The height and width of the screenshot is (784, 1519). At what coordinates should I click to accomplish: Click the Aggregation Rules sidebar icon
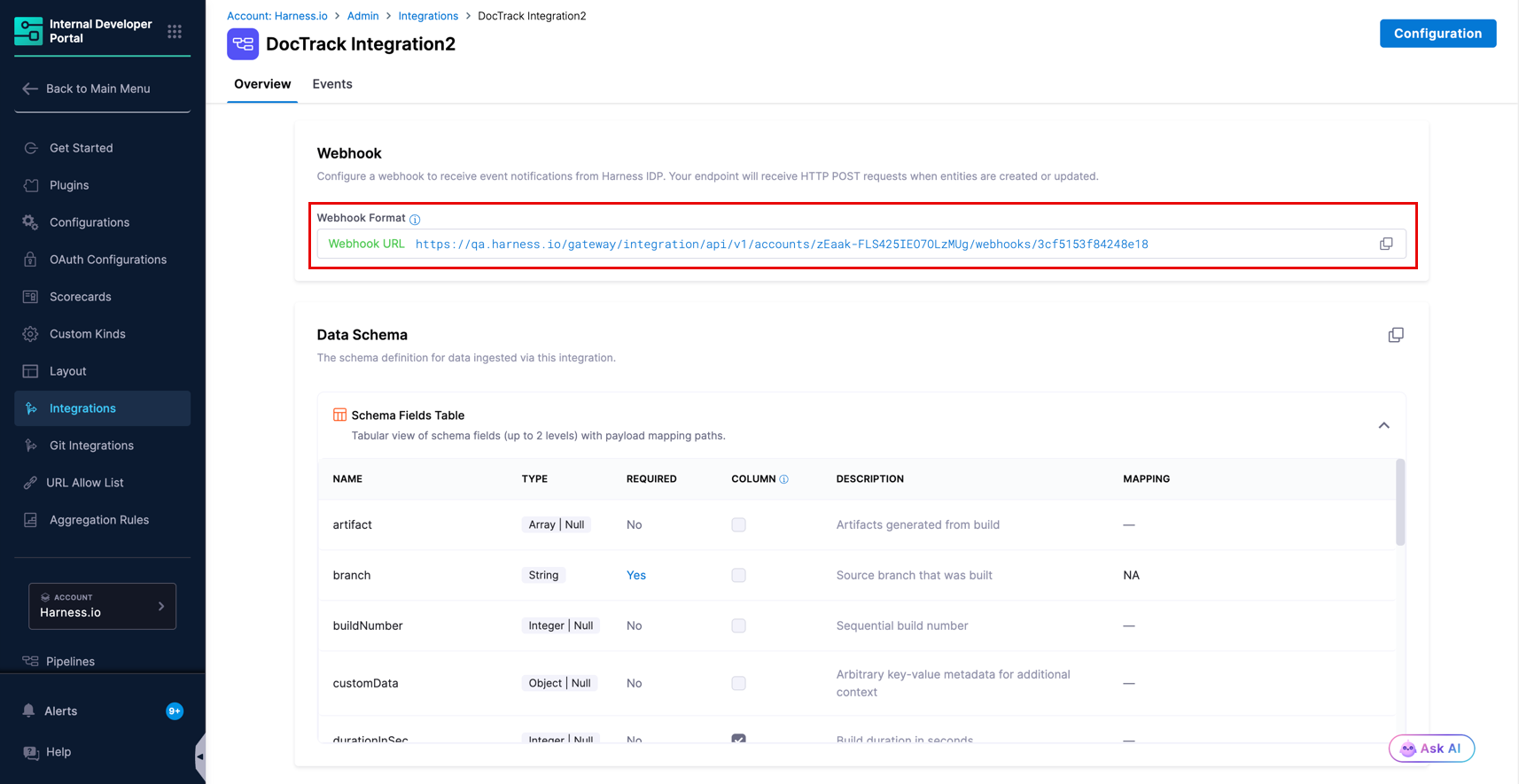point(31,520)
